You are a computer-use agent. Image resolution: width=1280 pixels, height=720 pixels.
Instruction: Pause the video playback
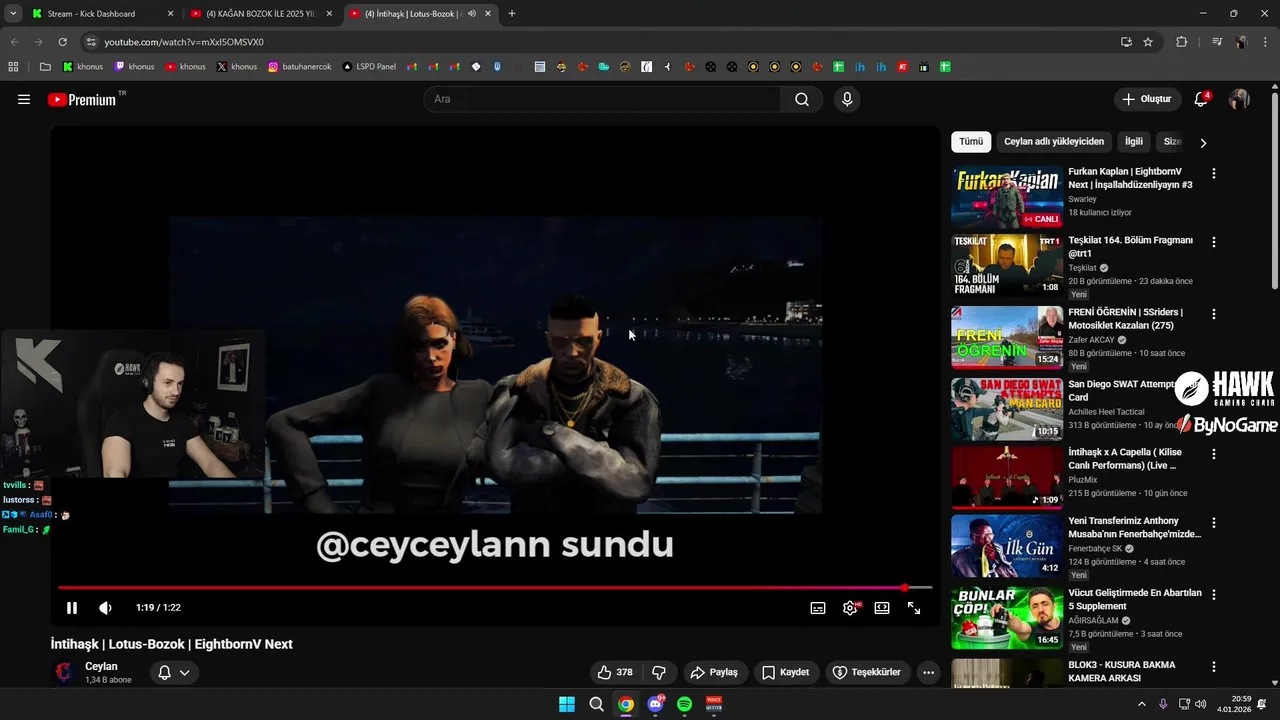(72, 608)
